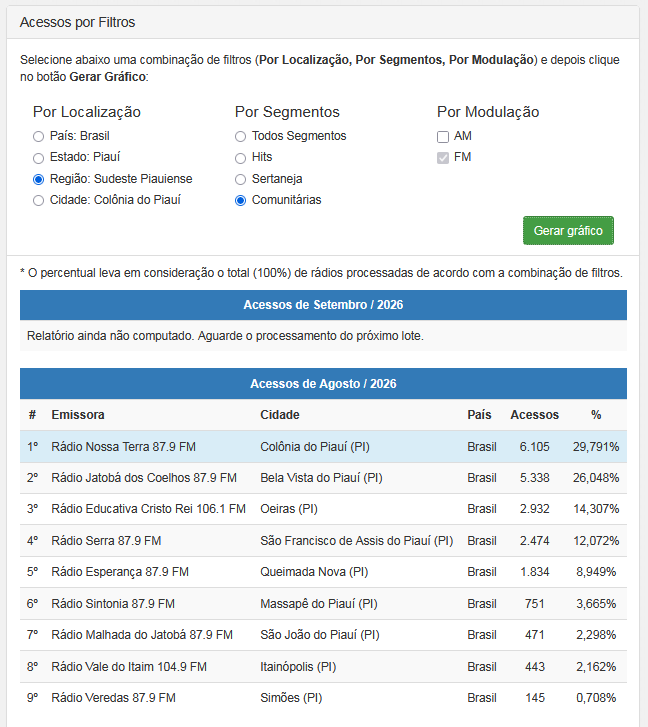Click the 1.834 access count
The height and width of the screenshot is (727, 648).
click(534, 572)
